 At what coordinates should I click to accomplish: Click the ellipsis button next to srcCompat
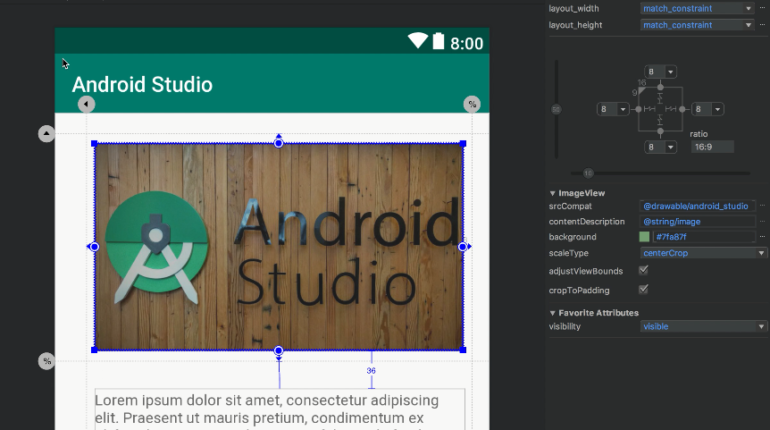pos(763,205)
